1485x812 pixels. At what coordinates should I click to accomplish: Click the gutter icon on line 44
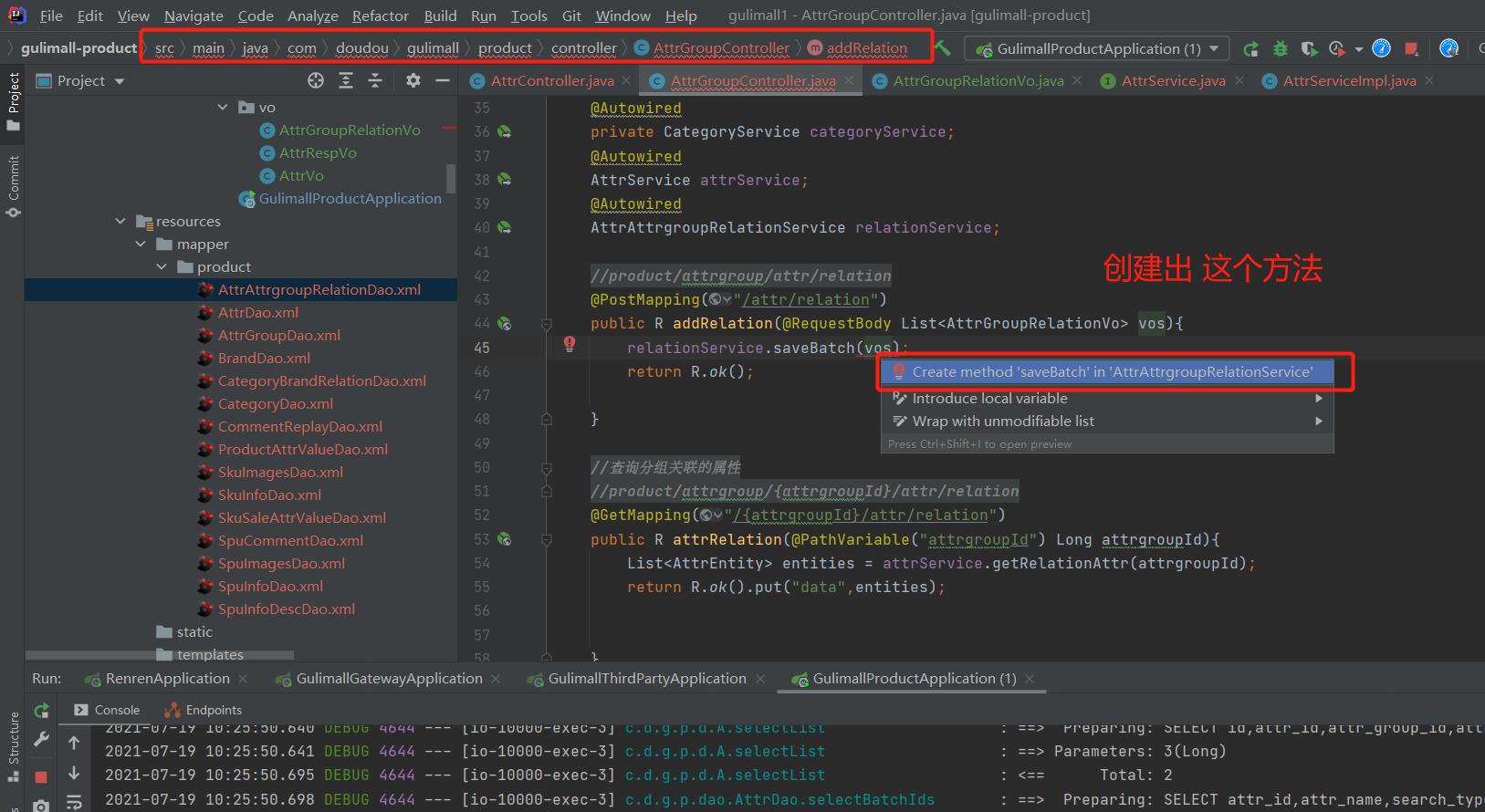(504, 323)
